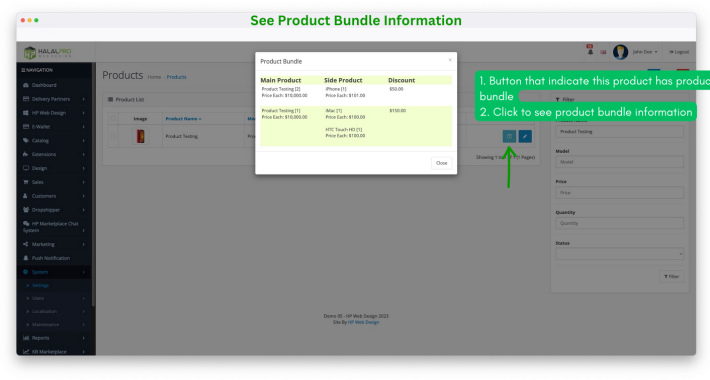Click the System gear icon
The width and height of the screenshot is (710, 380).
click(x=26, y=272)
